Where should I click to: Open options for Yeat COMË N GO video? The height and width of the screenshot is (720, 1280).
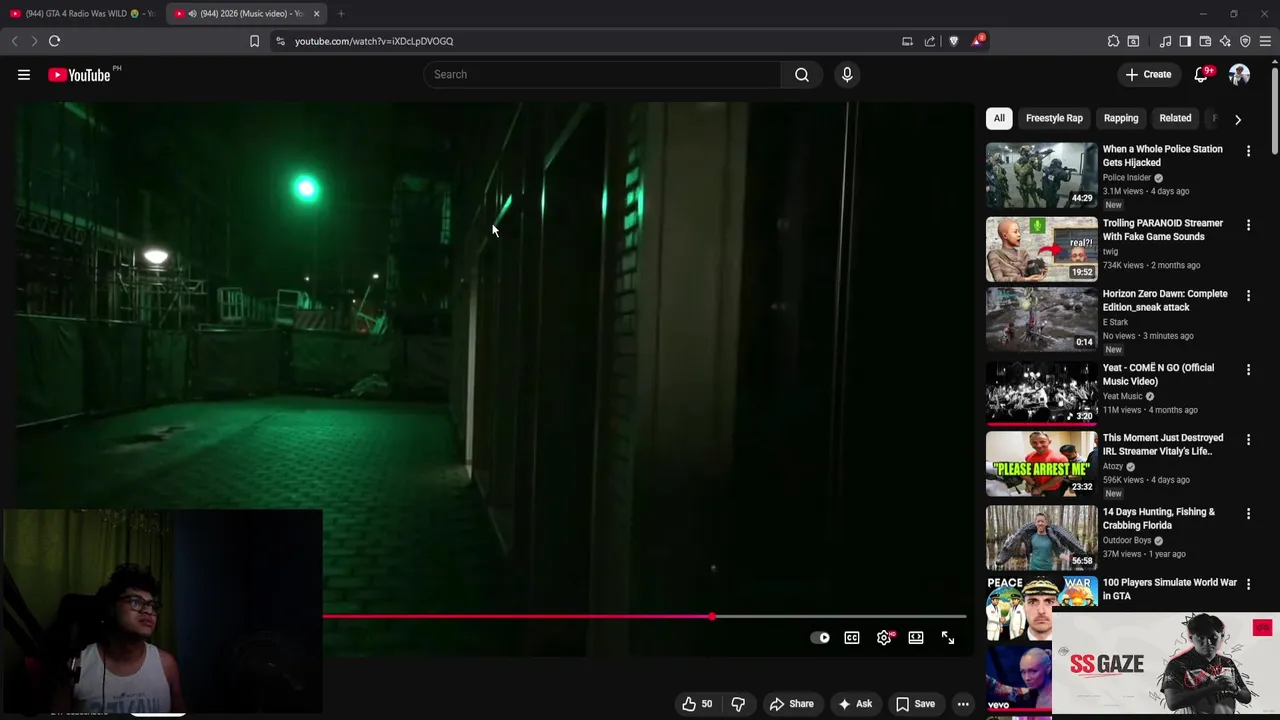(1248, 370)
